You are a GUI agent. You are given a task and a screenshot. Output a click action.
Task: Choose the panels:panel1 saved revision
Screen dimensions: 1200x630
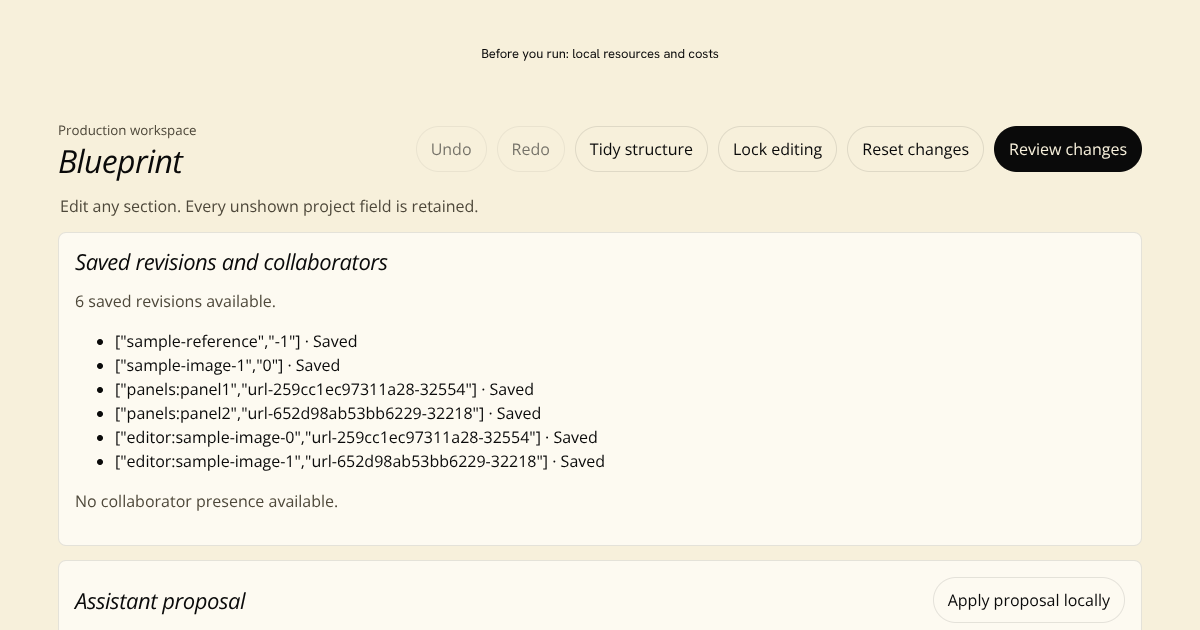(x=324, y=389)
